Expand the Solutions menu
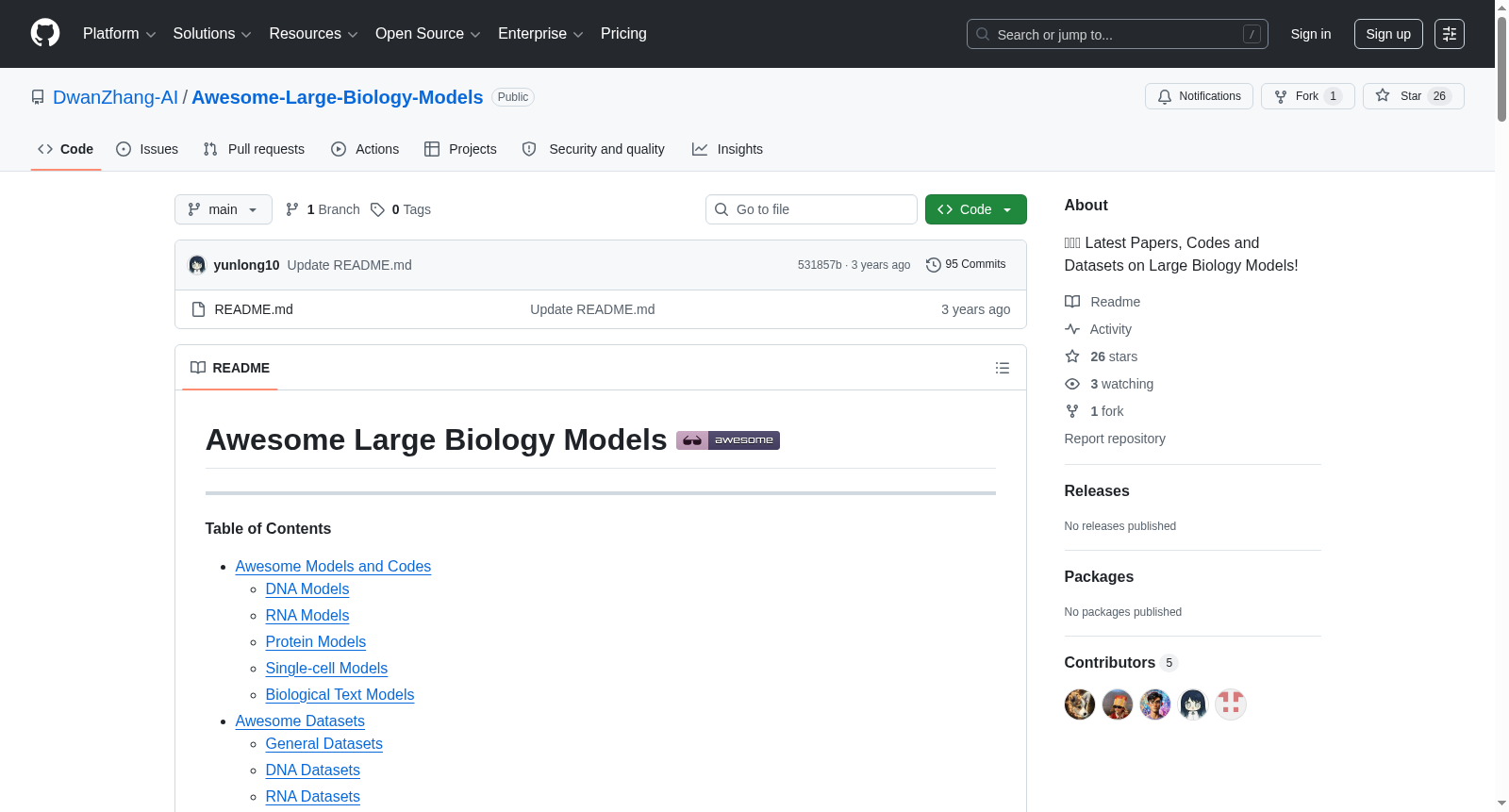1509x812 pixels. tap(212, 34)
